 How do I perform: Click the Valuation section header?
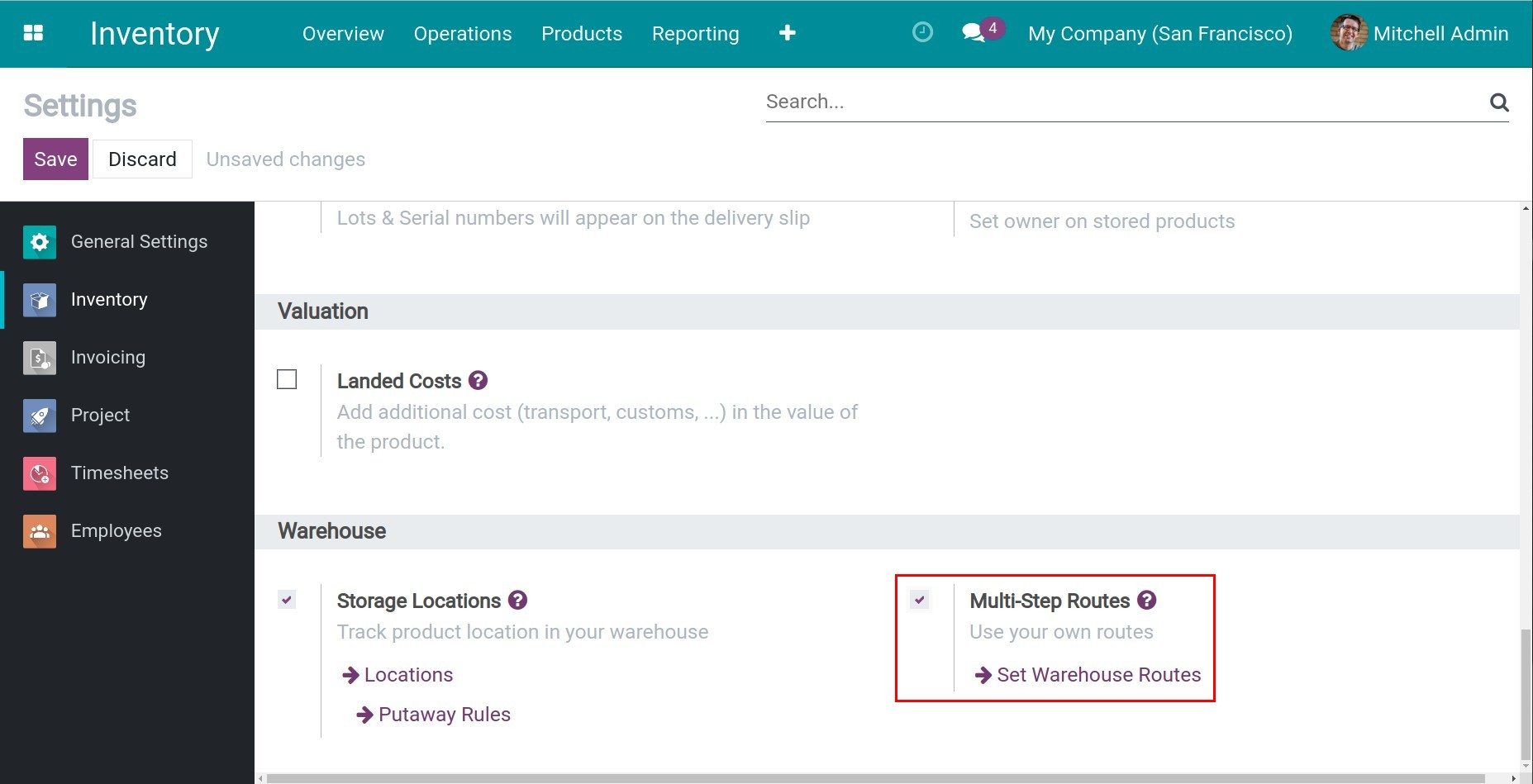click(323, 311)
